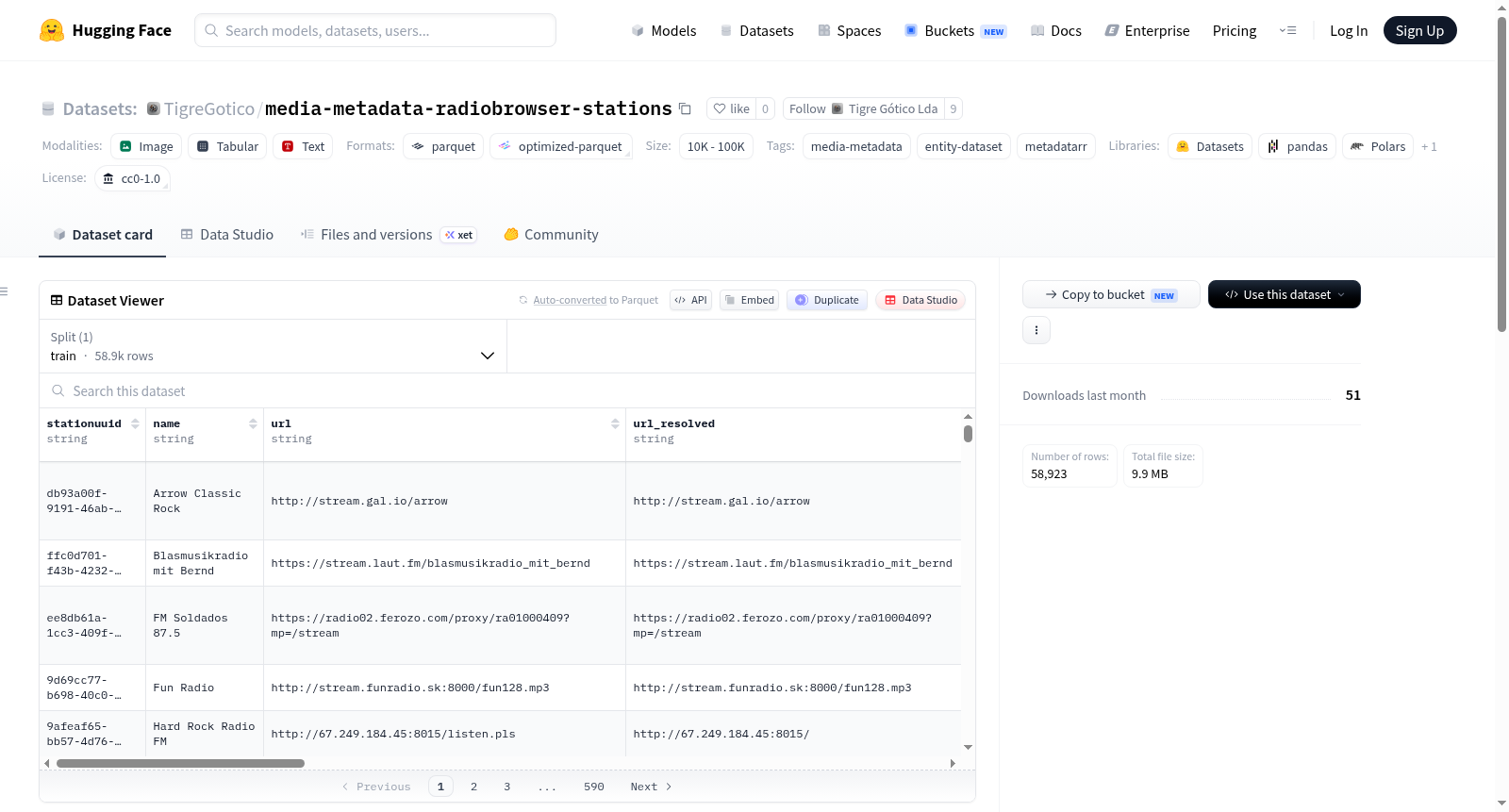Click the media-metadata tag
Viewport: 1509px width, 812px height.
pyautogui.click(x=856, y=146)
